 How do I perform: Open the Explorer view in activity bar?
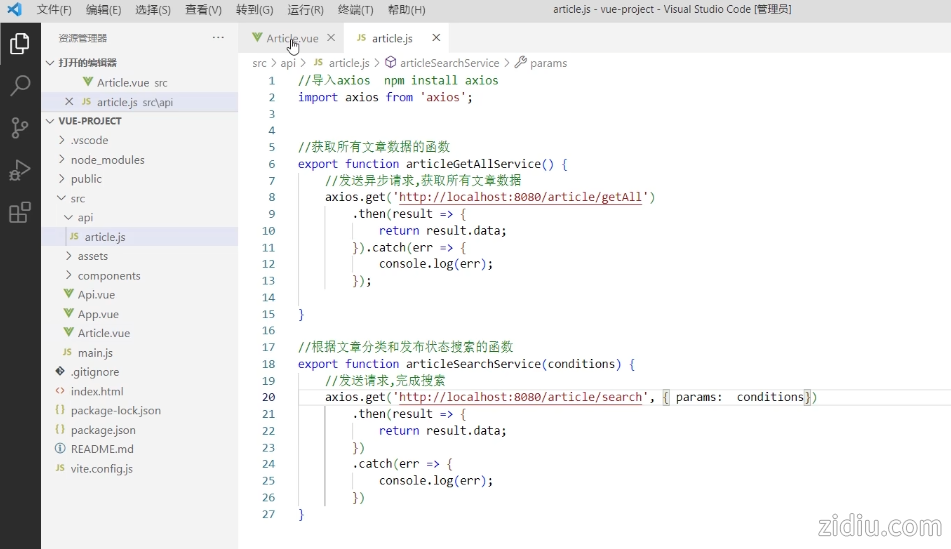(19, 43)
